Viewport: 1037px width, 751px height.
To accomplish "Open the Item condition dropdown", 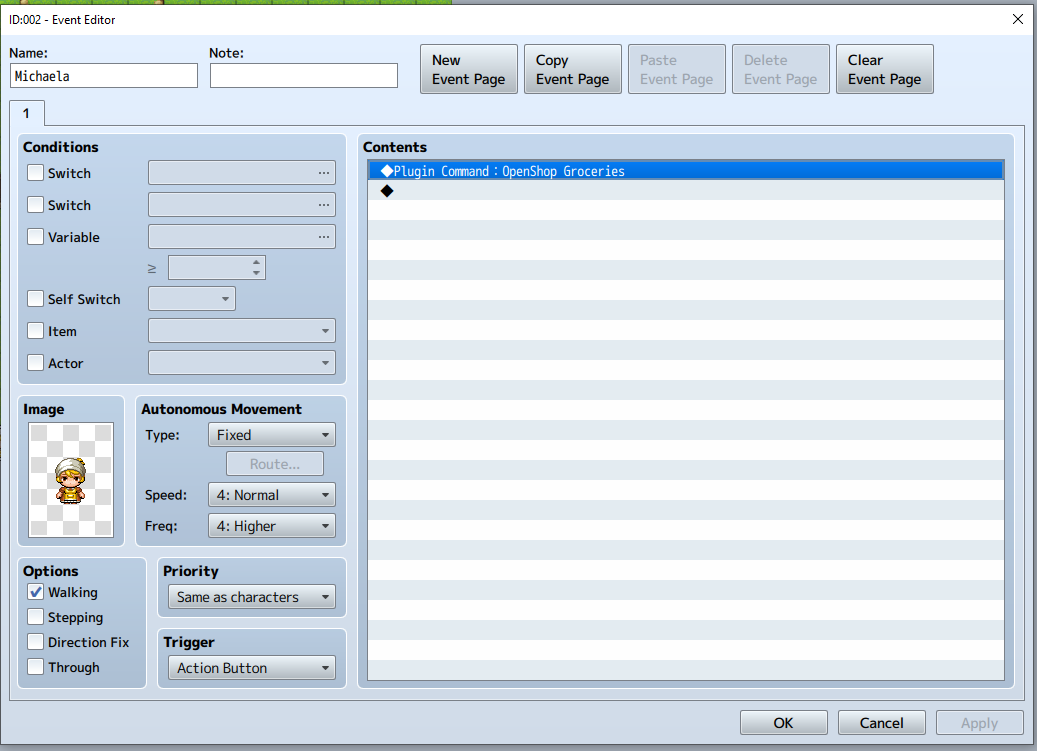I will (242, 331).
